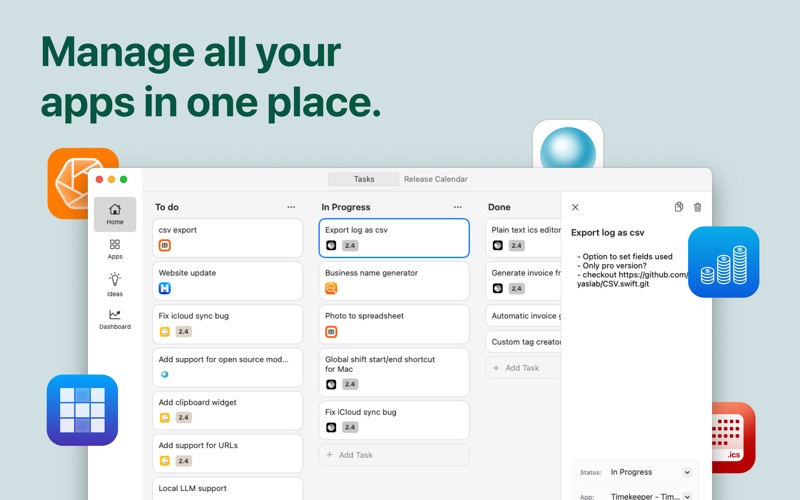800x500 pixels.
Task: Open the Local LLM support card
Action: (228, 489)
